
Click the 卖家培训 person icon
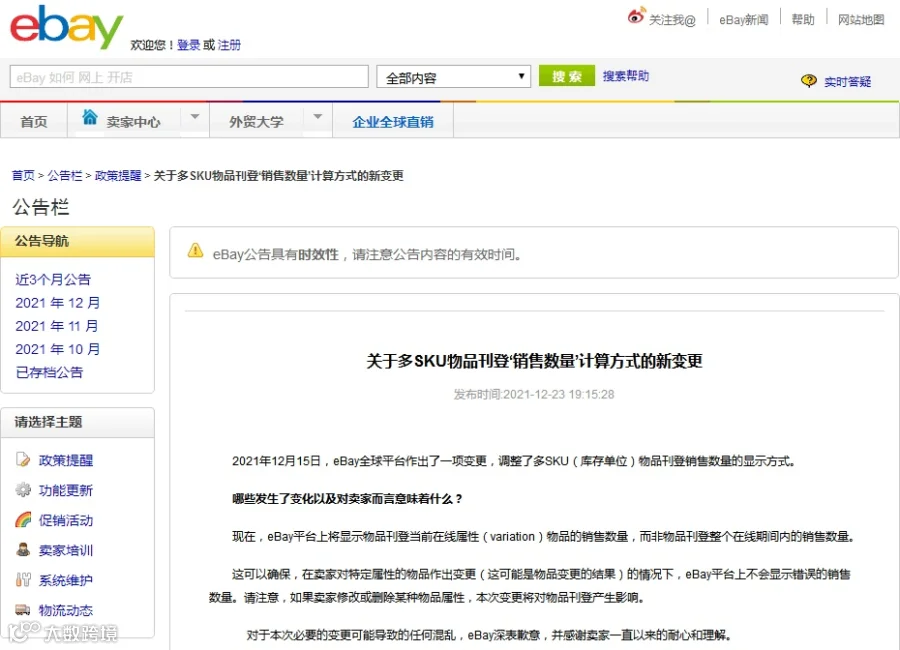click(23, 550)
